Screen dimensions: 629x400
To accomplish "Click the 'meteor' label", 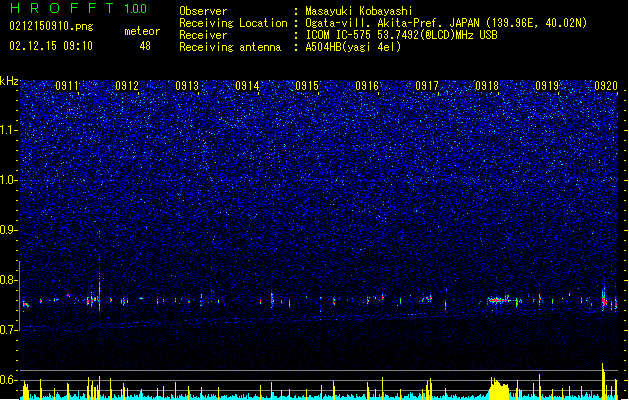I will 142,31.
